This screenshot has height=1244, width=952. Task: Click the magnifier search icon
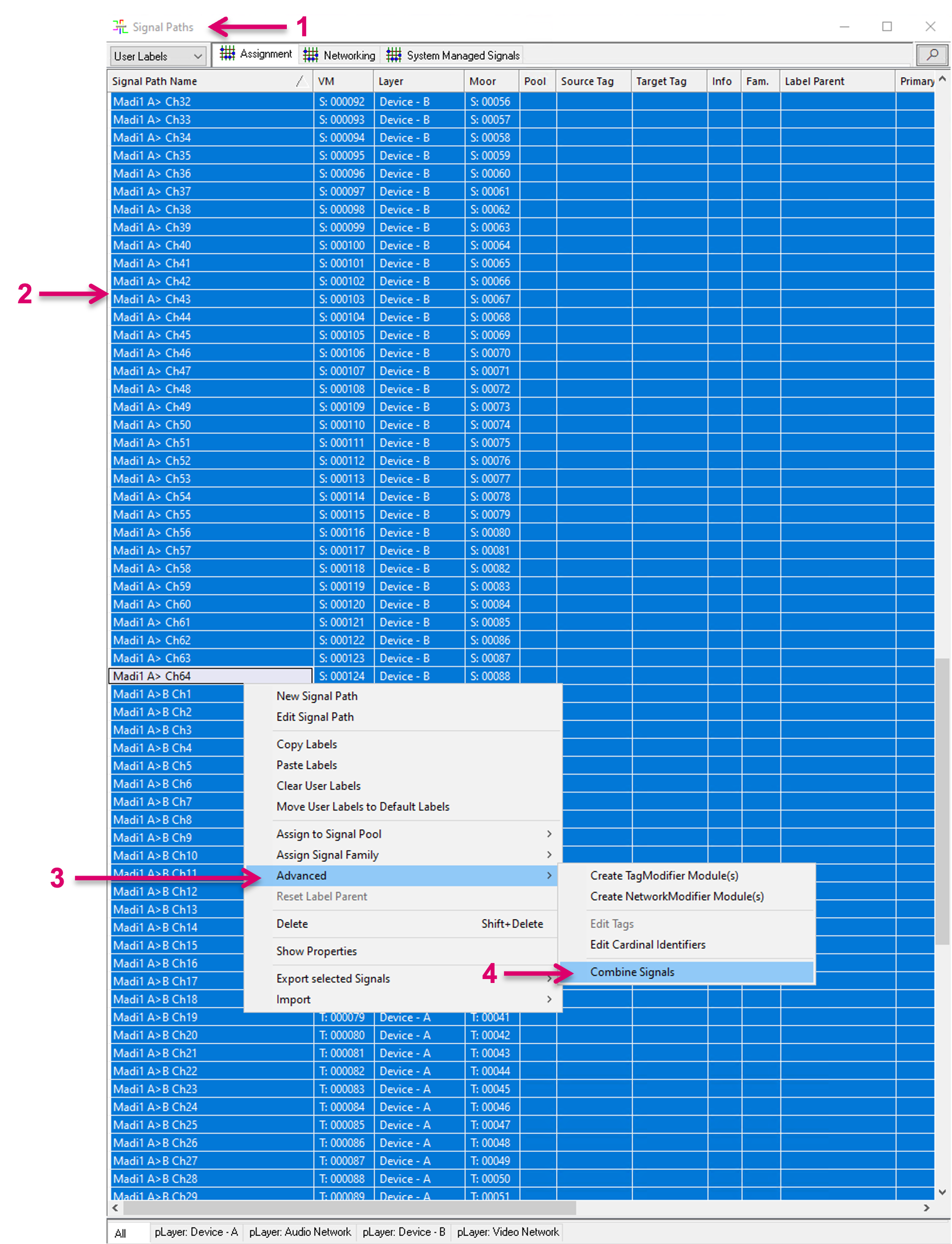(x=931, y=55)
